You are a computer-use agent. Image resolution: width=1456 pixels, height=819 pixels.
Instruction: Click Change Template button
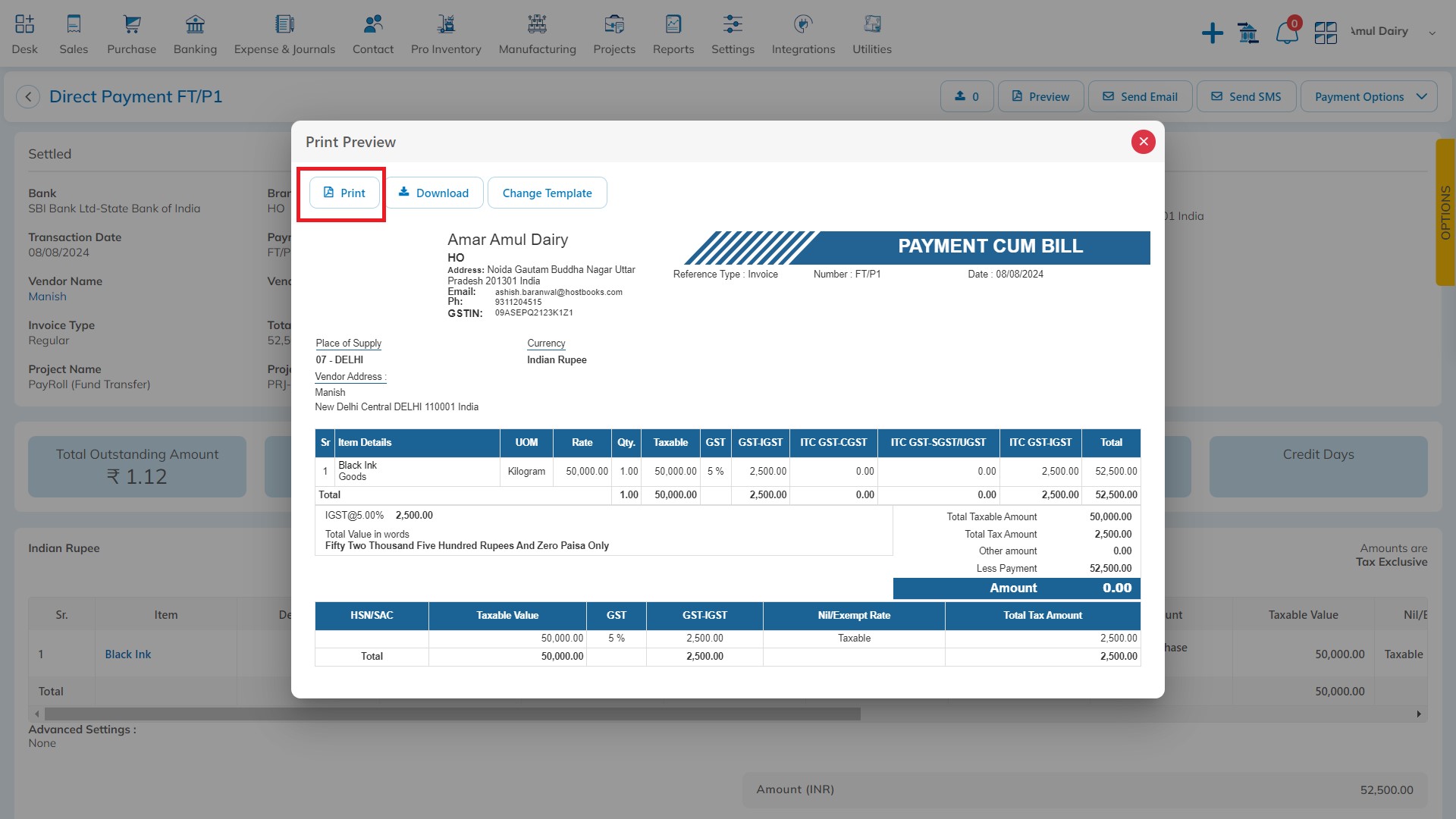tap(547, 193)
